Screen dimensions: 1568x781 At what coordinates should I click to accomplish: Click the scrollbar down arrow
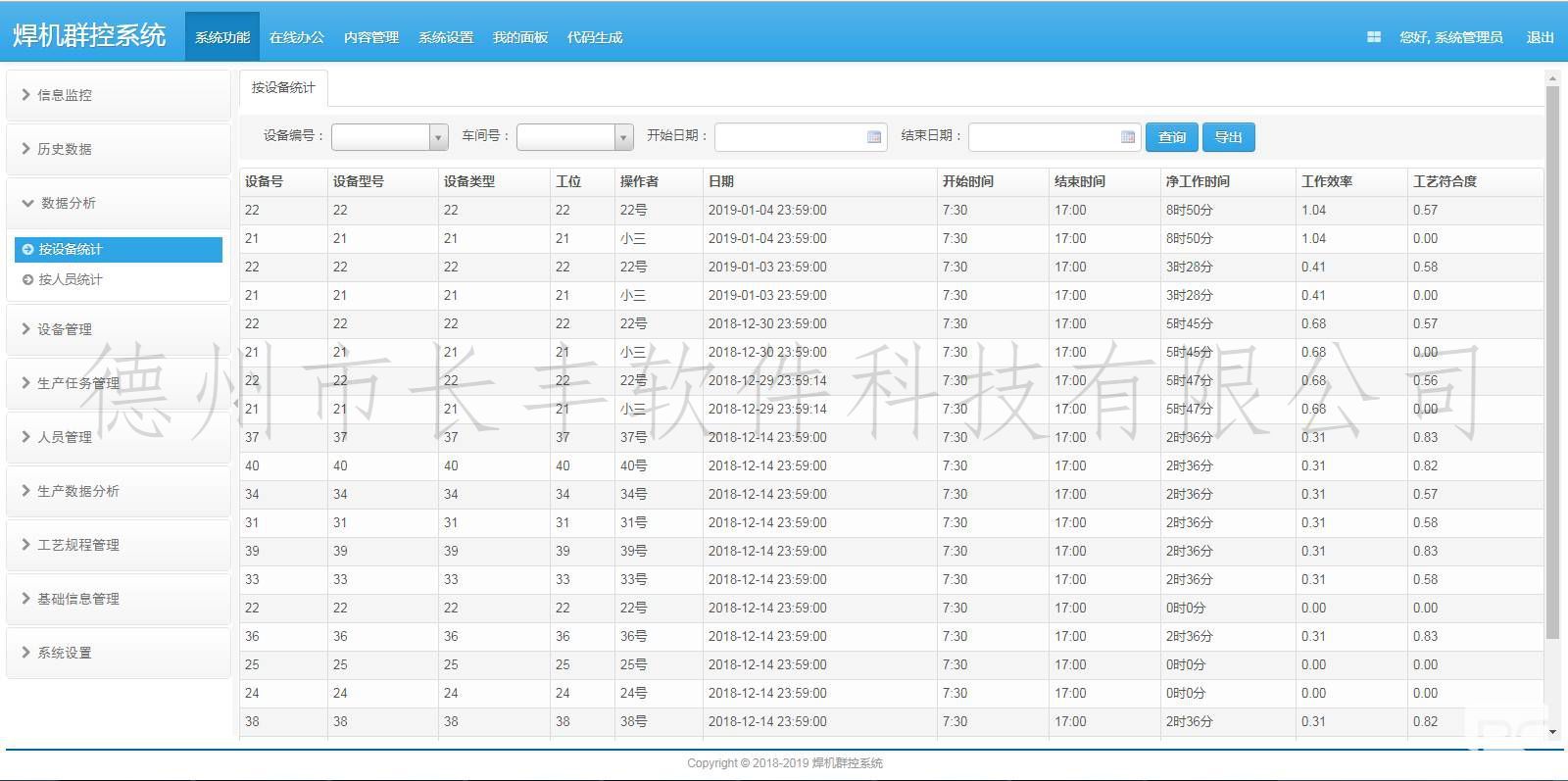(x=1552, y=731)
